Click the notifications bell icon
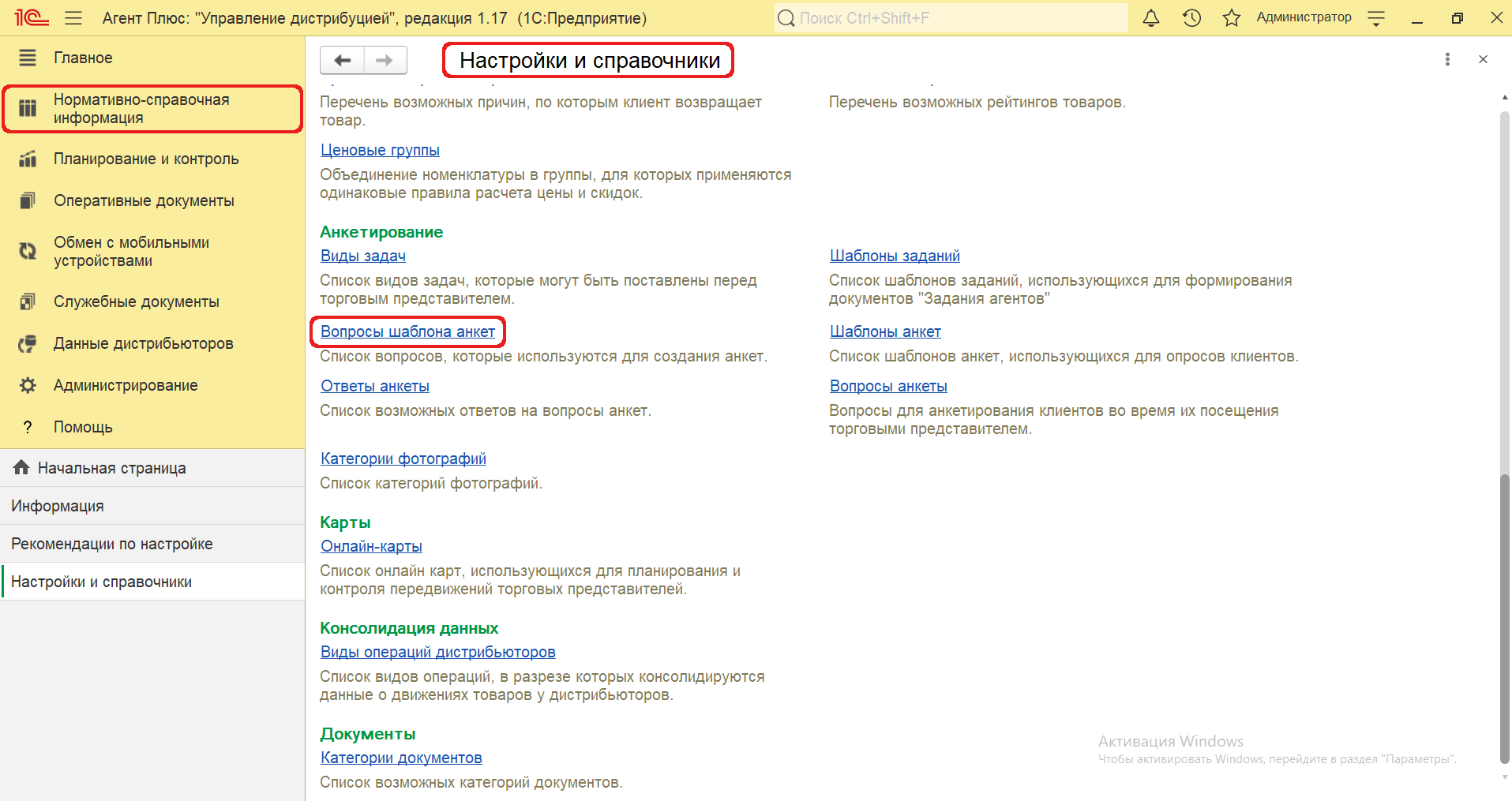Image resolution: width=1512 pixels, height=801 pixels. (1151, 18)
